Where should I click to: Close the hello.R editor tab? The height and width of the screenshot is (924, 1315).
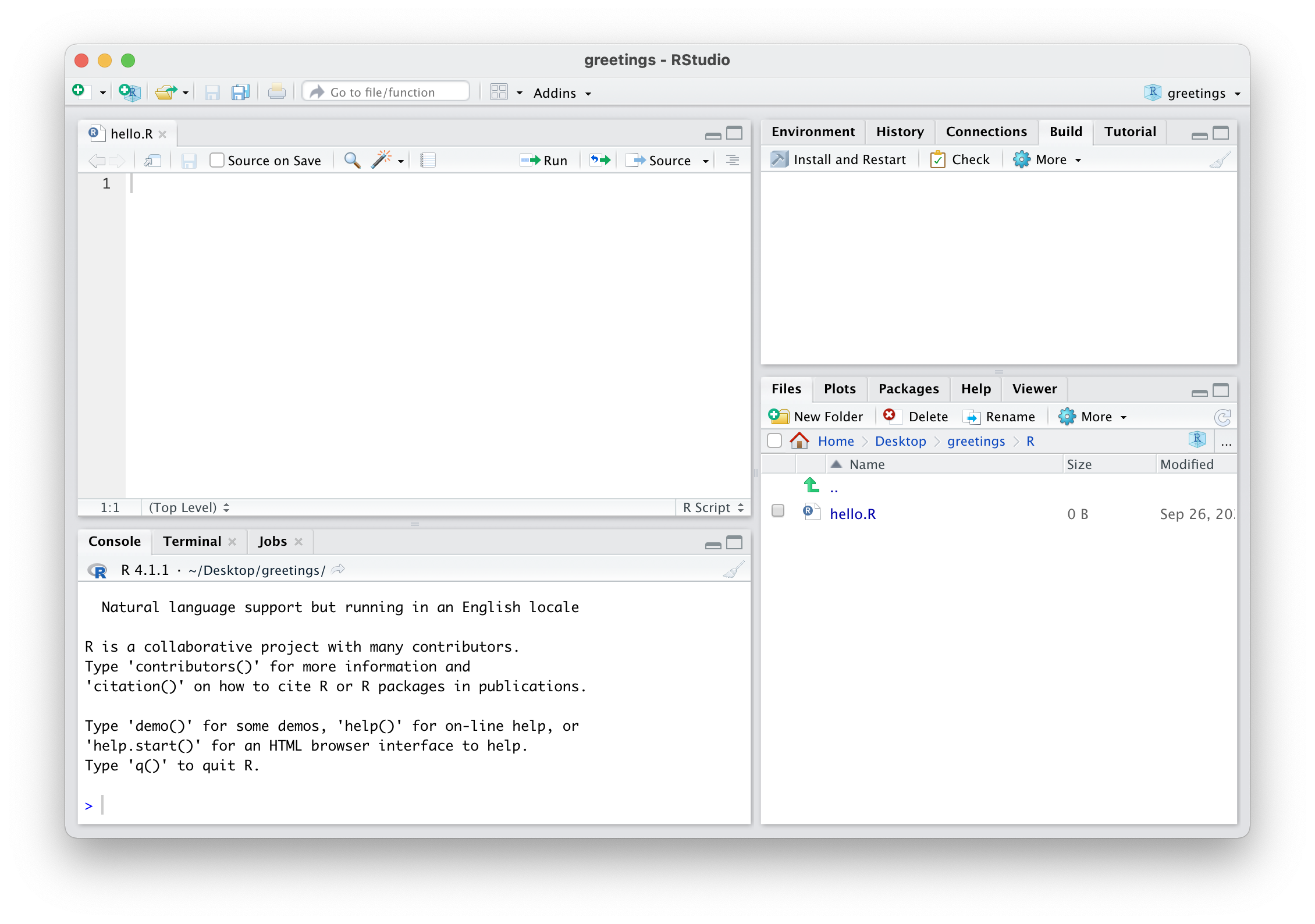coord(163,134)
